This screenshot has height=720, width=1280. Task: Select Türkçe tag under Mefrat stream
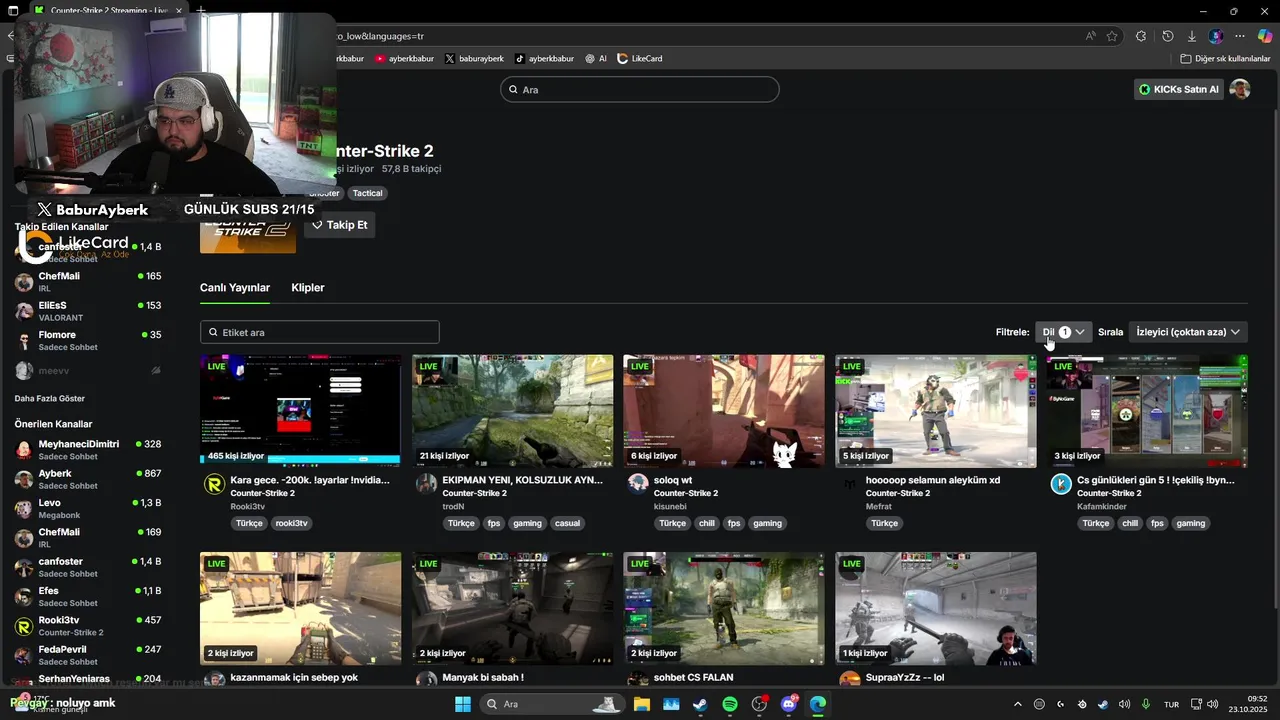point(884,523)
